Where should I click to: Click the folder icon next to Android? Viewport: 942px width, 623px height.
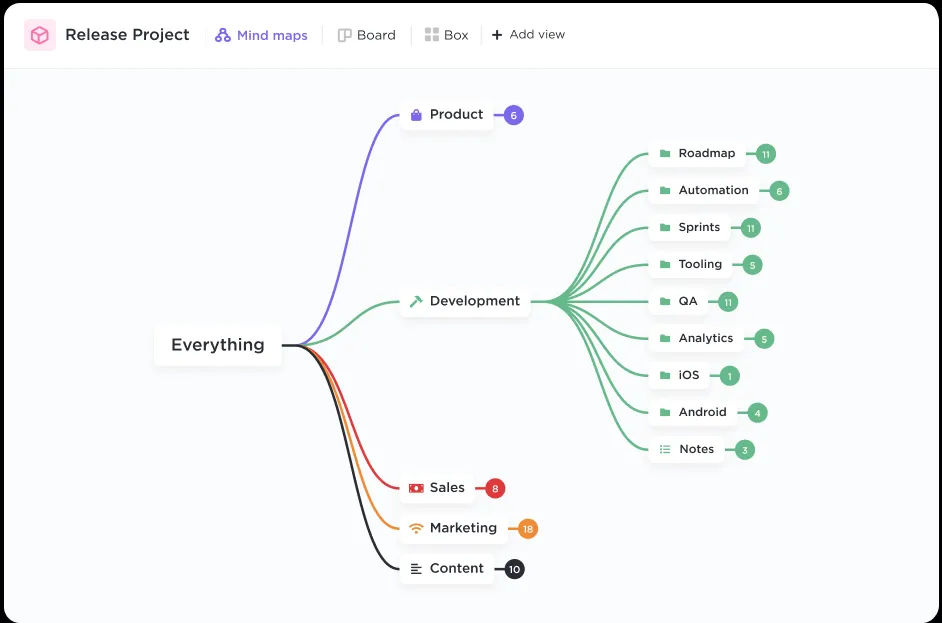tap(665, 412)
